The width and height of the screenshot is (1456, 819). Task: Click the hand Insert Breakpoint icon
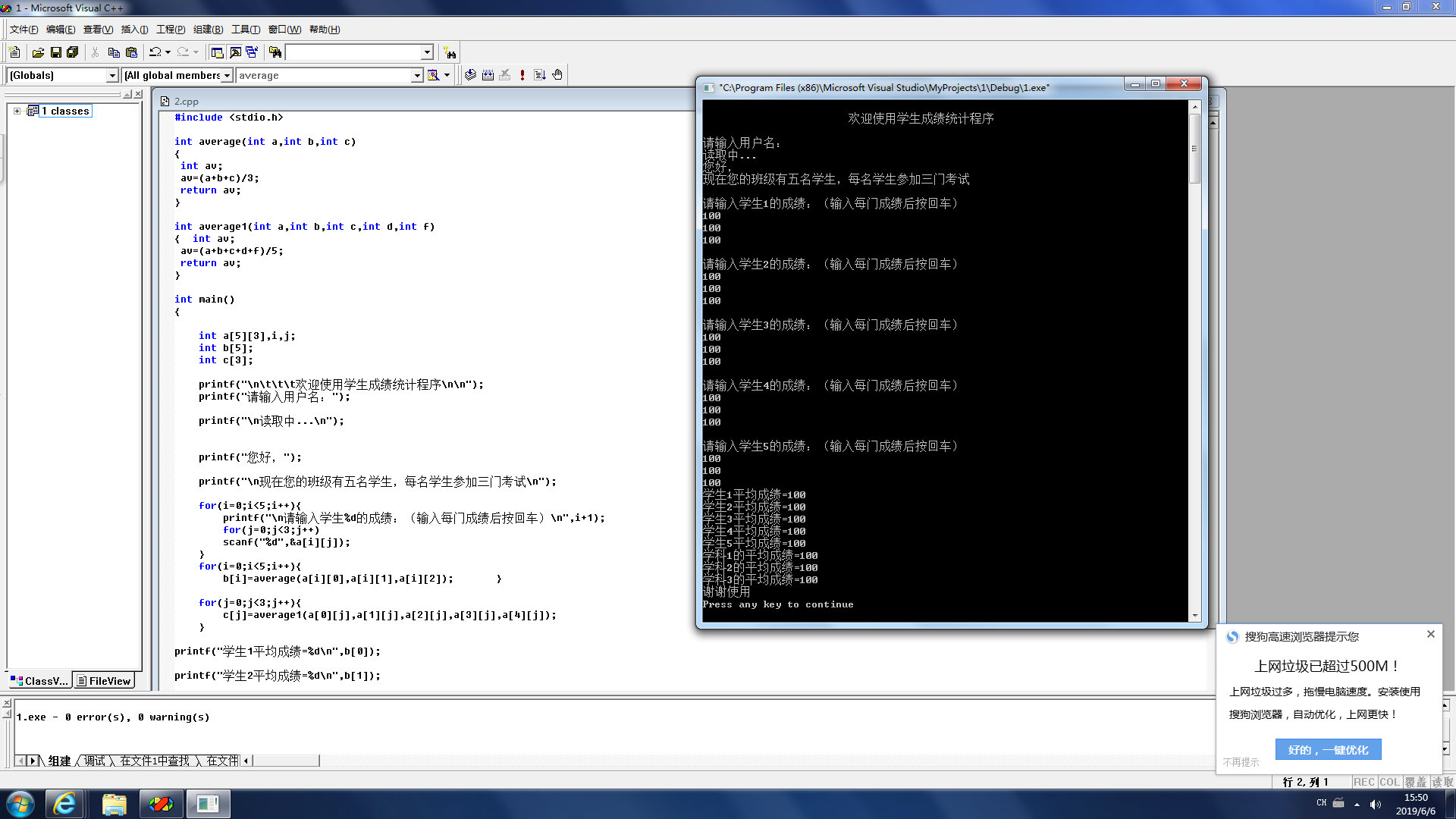coord(557,75)
